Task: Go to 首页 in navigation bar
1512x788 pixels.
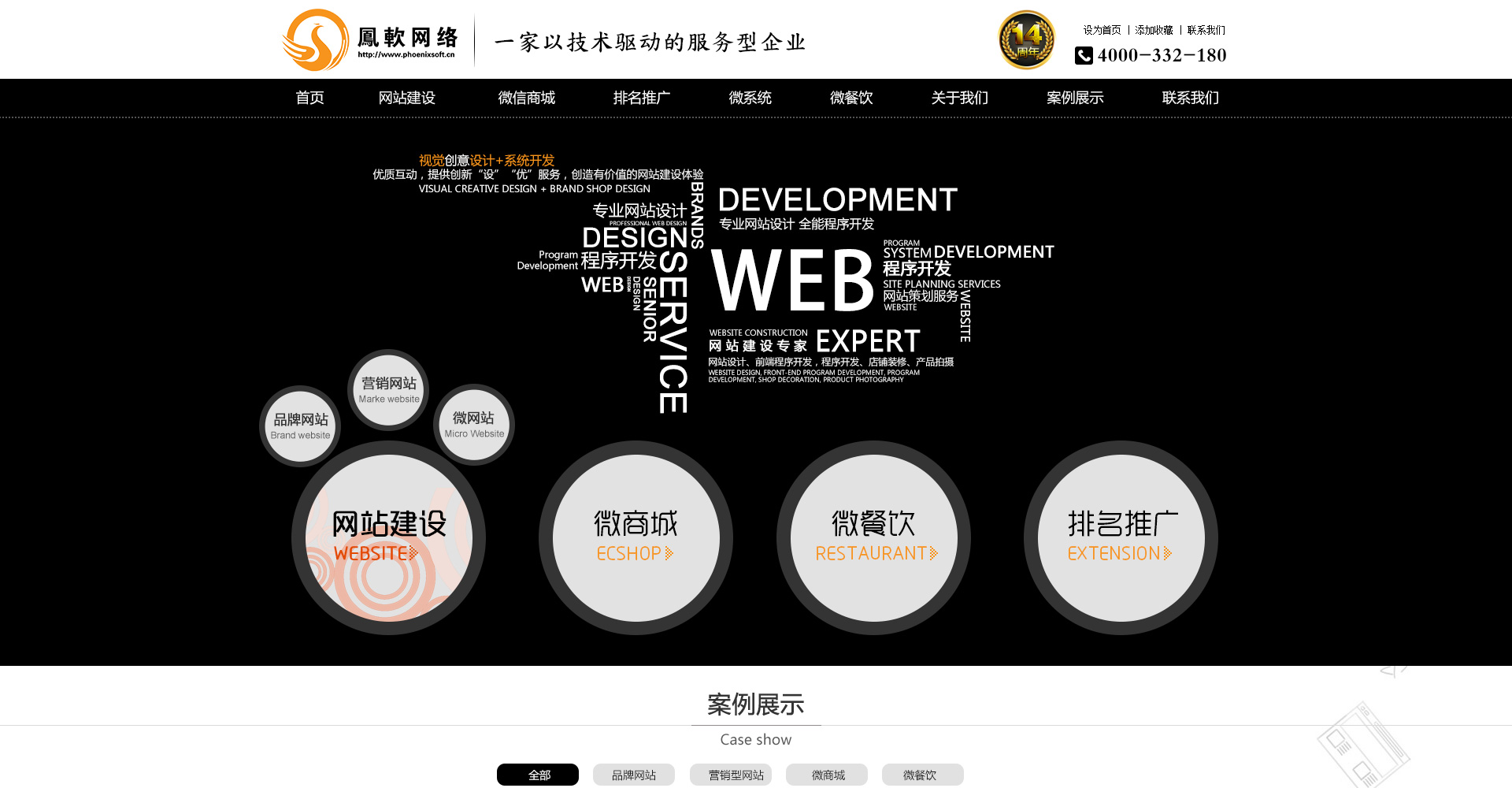Action: point(309,98)
